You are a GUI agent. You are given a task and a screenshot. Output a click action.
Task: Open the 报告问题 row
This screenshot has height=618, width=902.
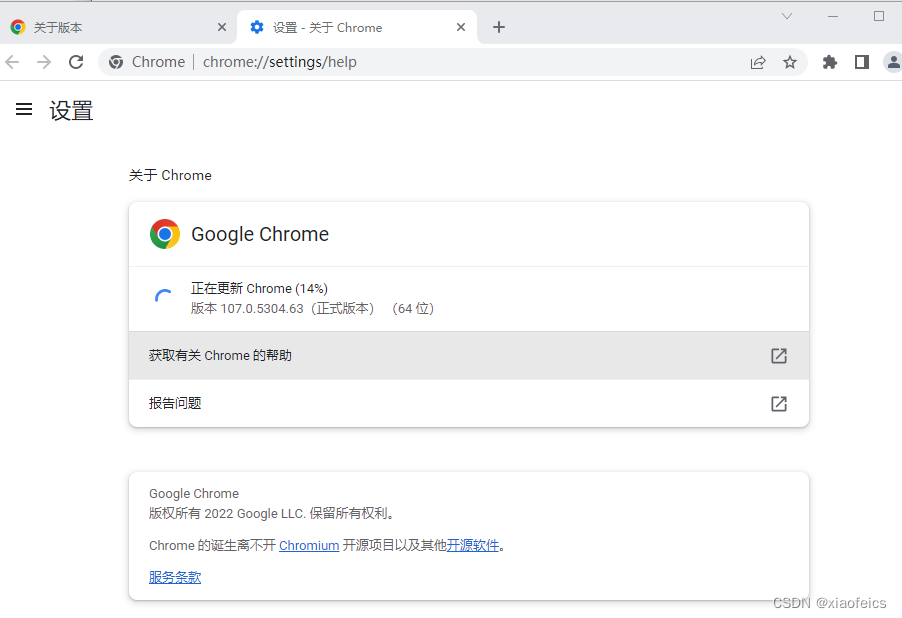click(x=469, y=403)
